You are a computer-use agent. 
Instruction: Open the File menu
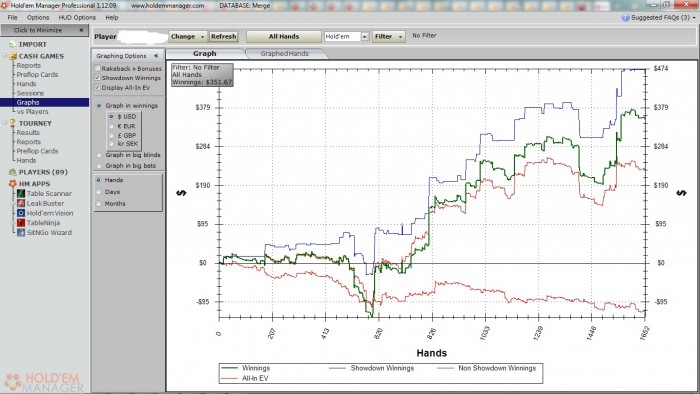coord(12,17)
